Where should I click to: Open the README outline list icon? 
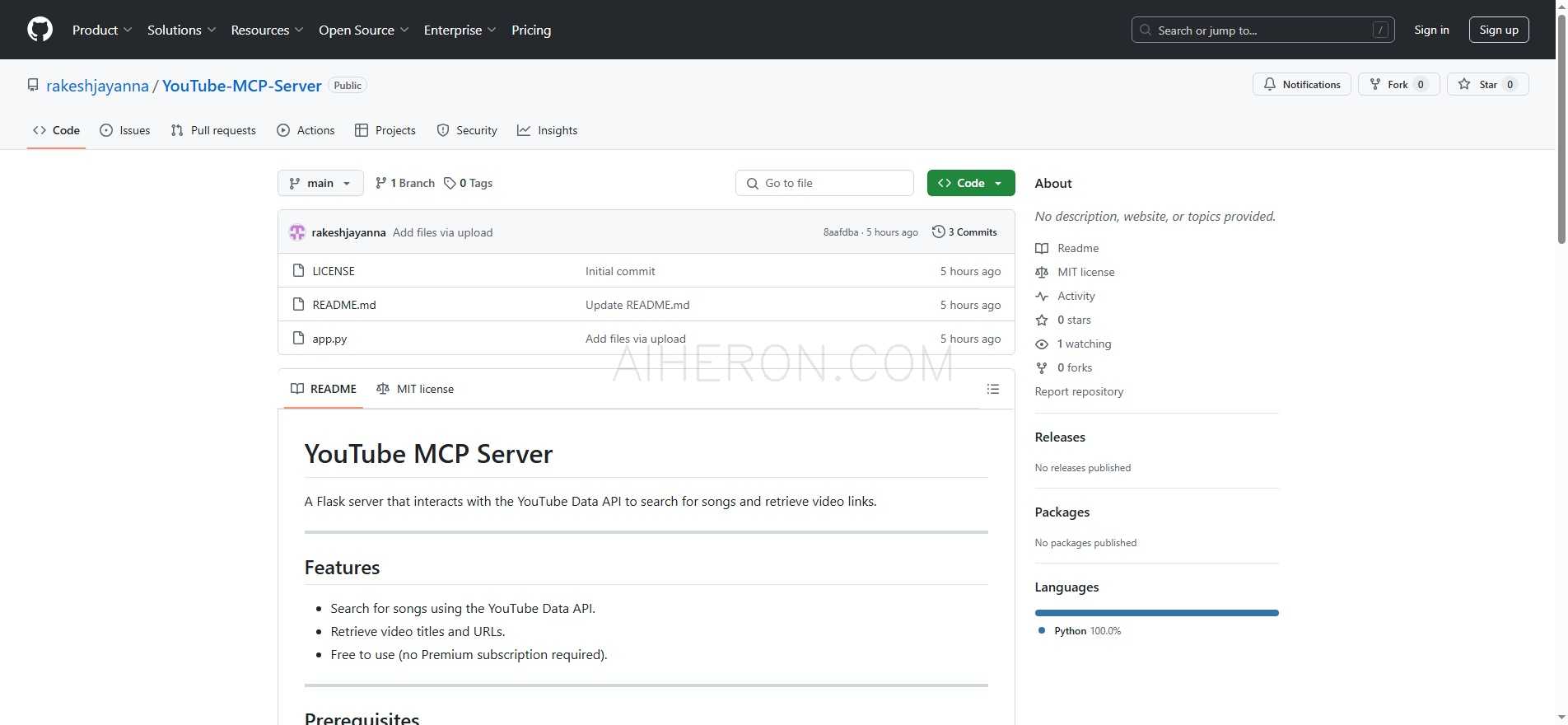click(x=993, y=389)
